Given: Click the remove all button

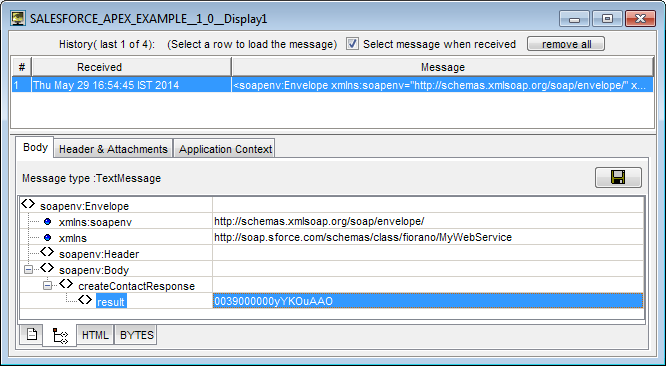Looking at the screenshot, I should tap(566, 44).
